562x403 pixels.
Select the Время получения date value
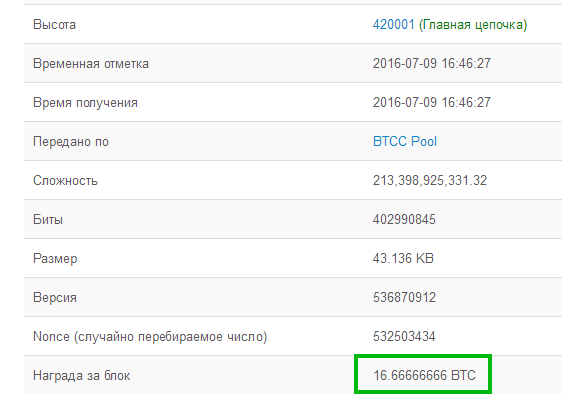(432, 103)
